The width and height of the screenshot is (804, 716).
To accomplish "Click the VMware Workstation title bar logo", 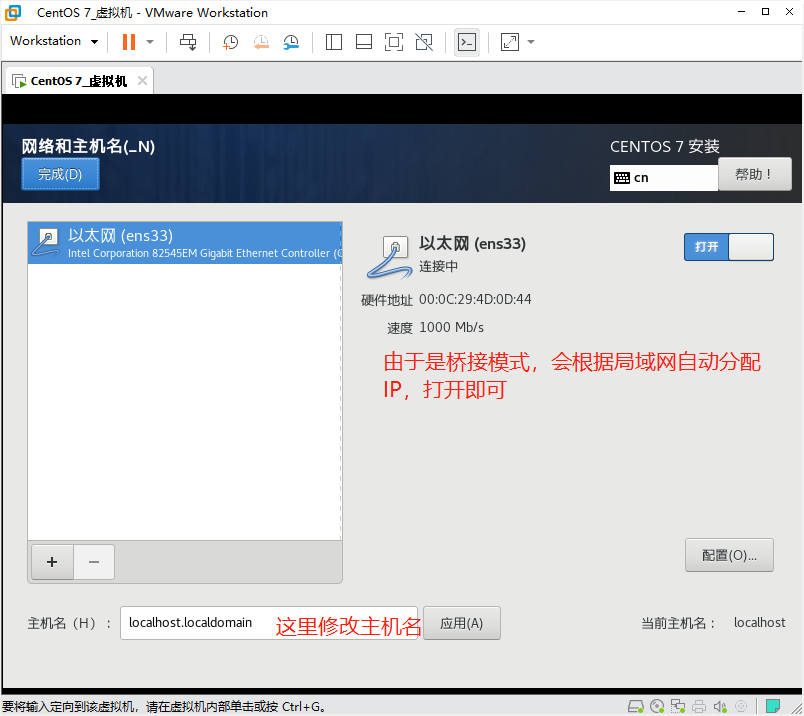I will click(13, 12).
